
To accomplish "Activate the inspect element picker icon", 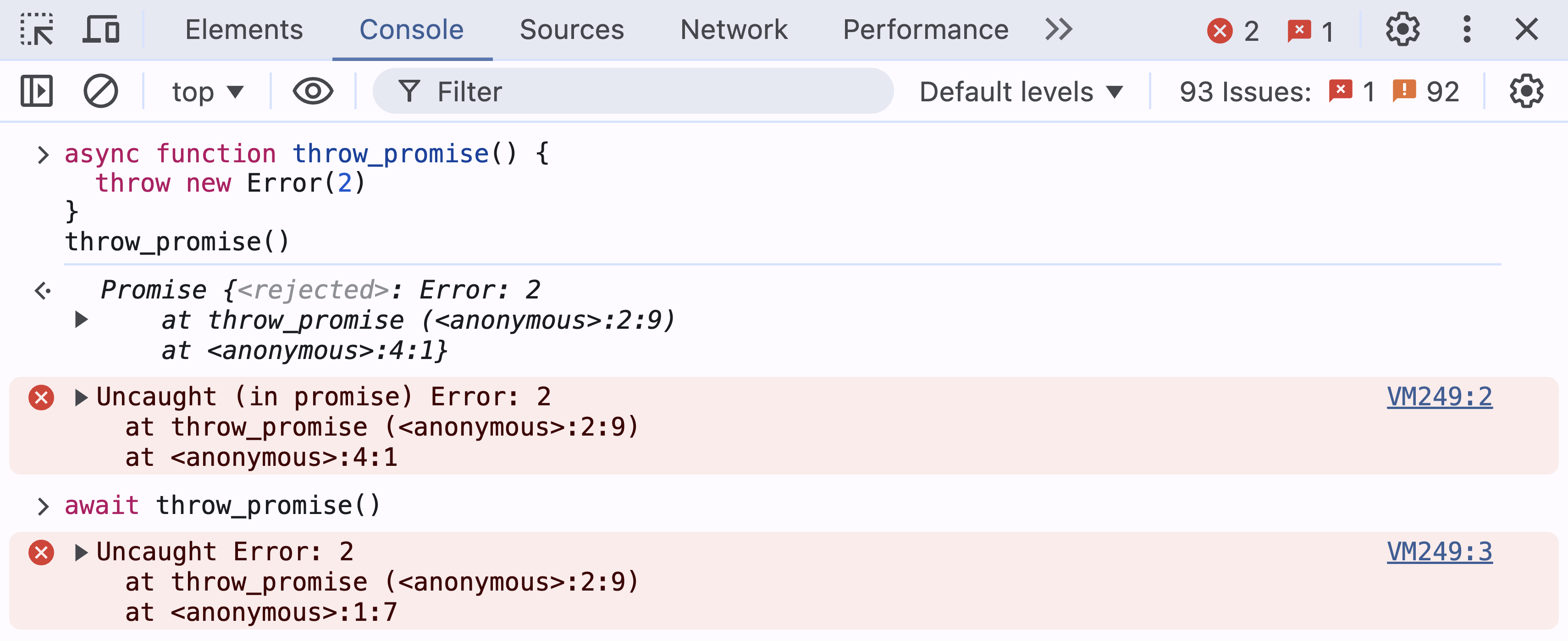I will coord(37,29).
